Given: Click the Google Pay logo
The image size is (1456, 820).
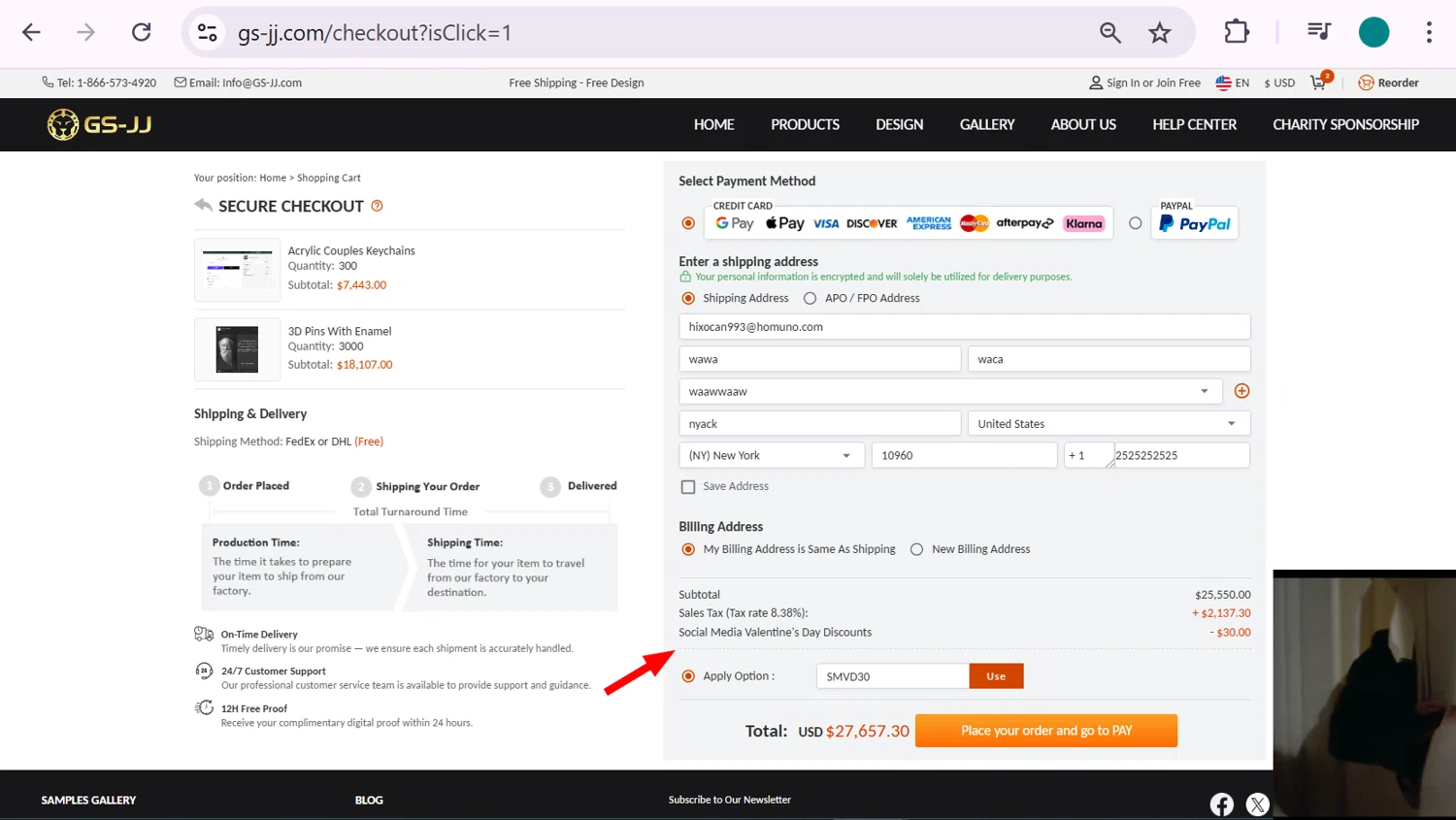Looking at the screenshot, I should click(735, 223).
